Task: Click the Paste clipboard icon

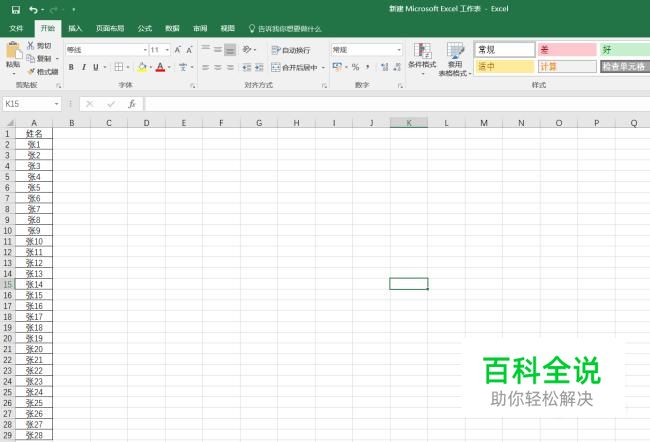Action: [13, 51]
